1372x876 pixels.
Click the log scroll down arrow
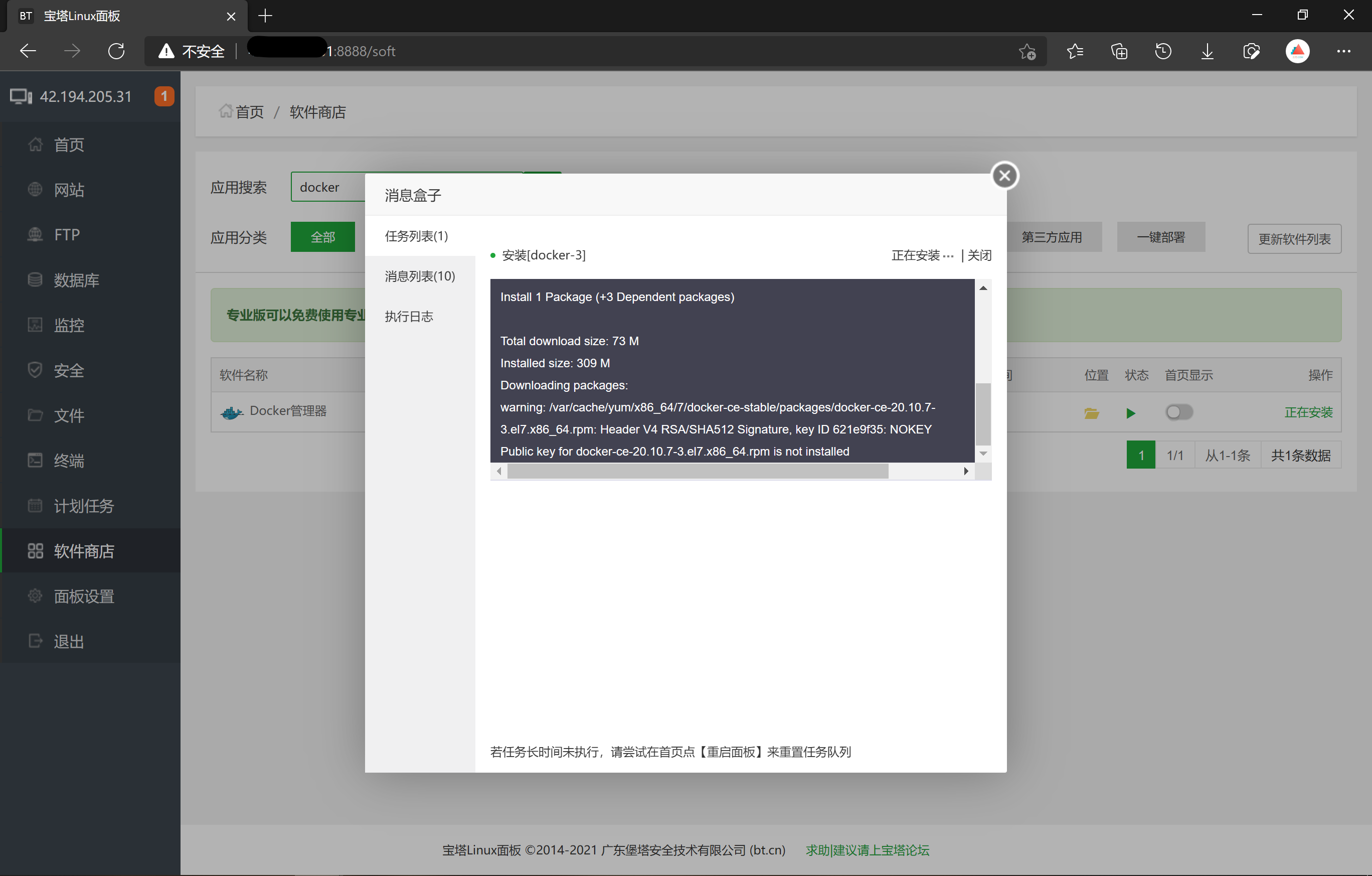click(x=983, y=454)
